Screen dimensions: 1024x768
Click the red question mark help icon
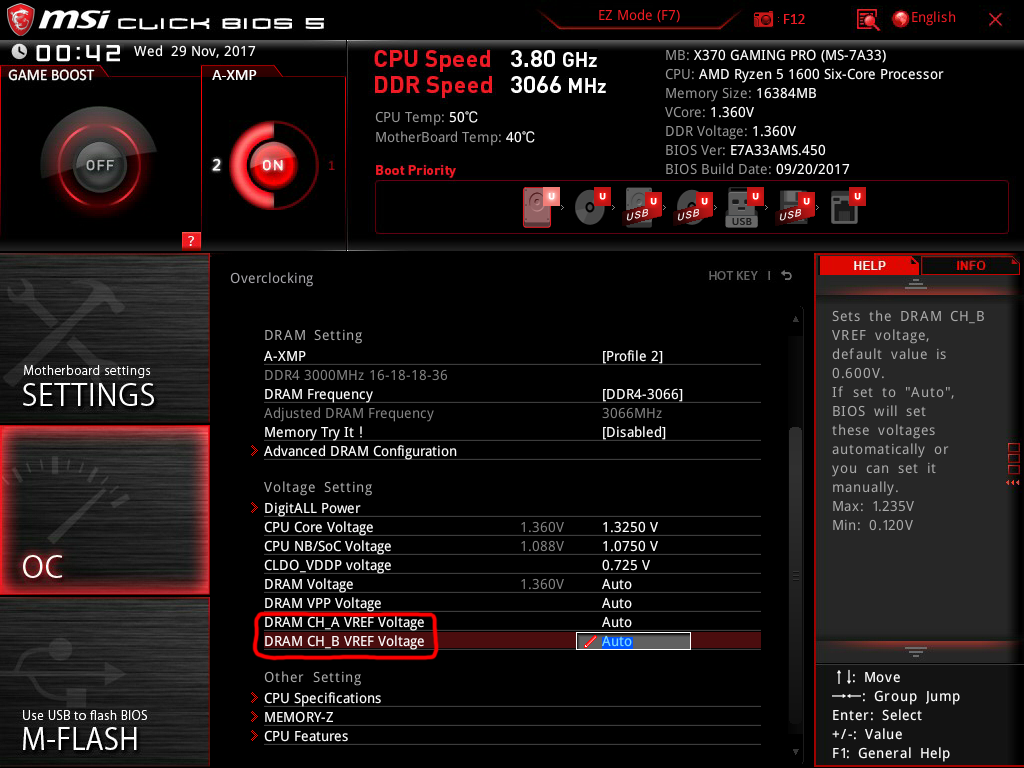[x=191, y=240]
